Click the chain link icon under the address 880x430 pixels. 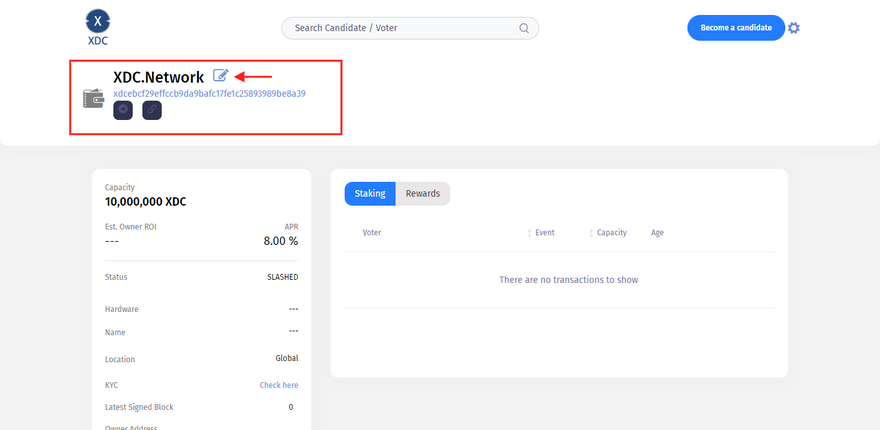coord(152,111)
